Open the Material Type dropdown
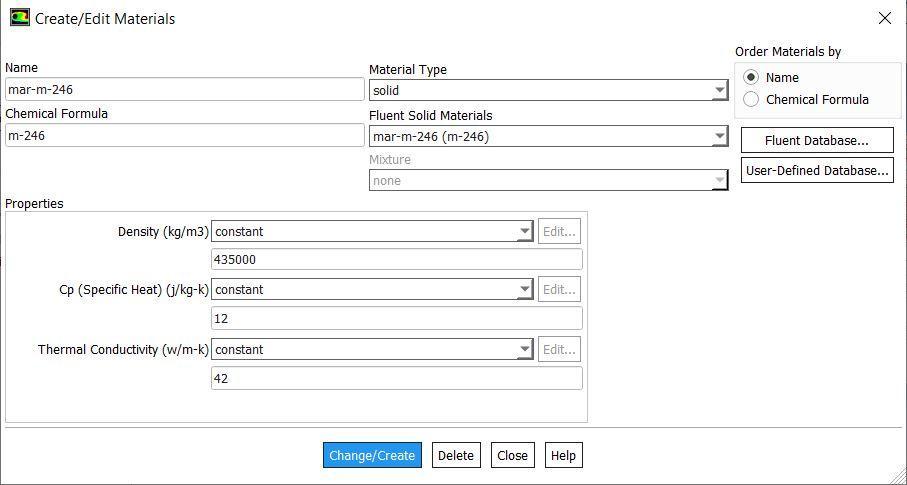Viewport: 907px width, 485px height. (548, 90)
